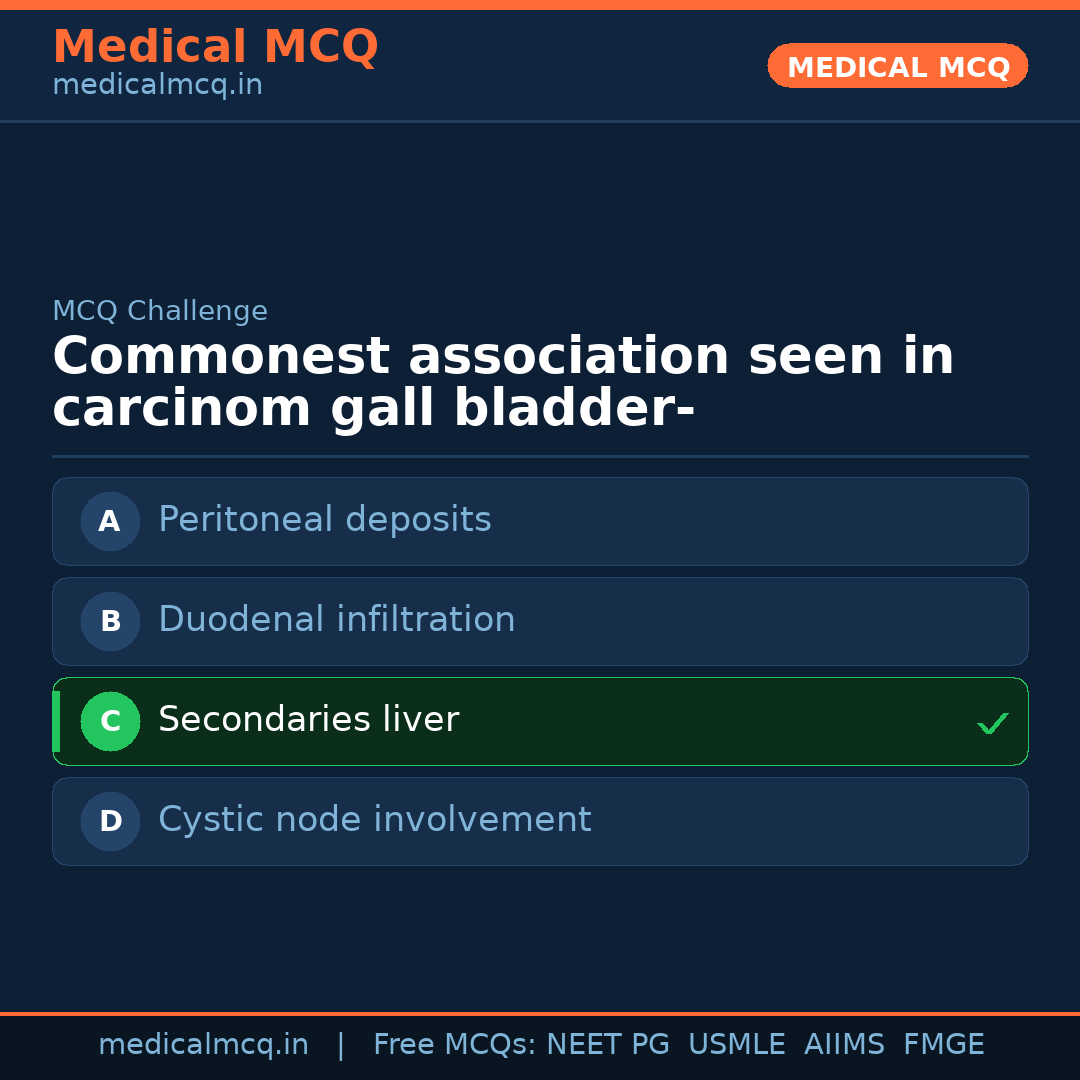Click the green letter C circle icon
Viewport: 1080px width, 1080px height.
[x=110, y=721]
